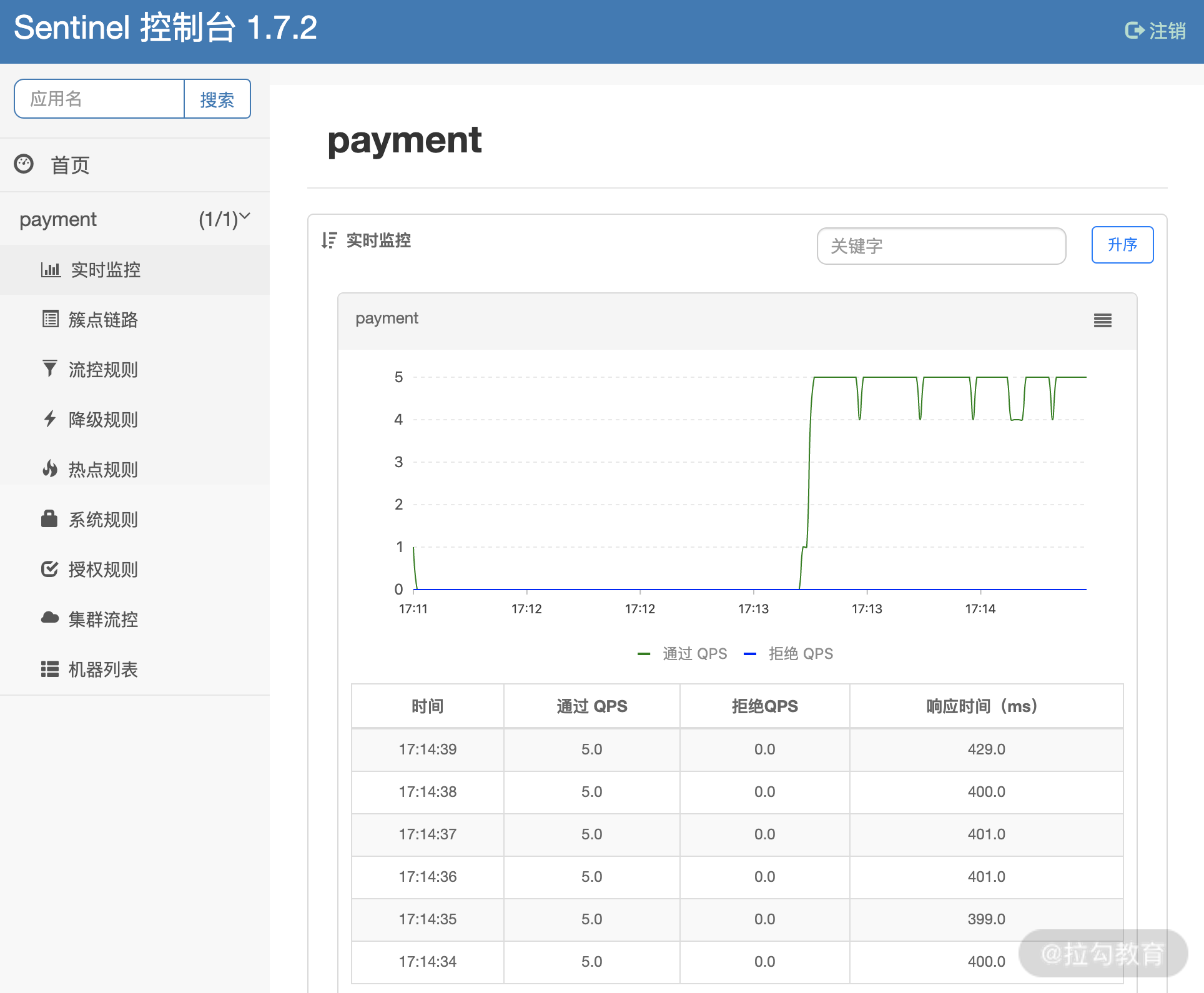Click the 17:14:36 time cell
1204x993 pixels.
428,877
